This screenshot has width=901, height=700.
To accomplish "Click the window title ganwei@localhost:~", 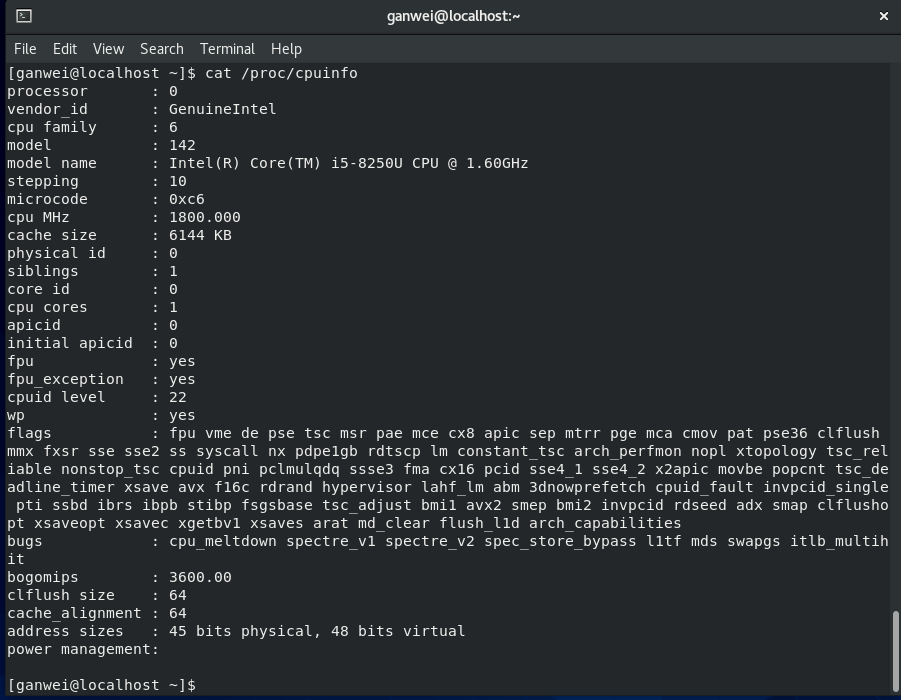I will click(x=451, y=16).
